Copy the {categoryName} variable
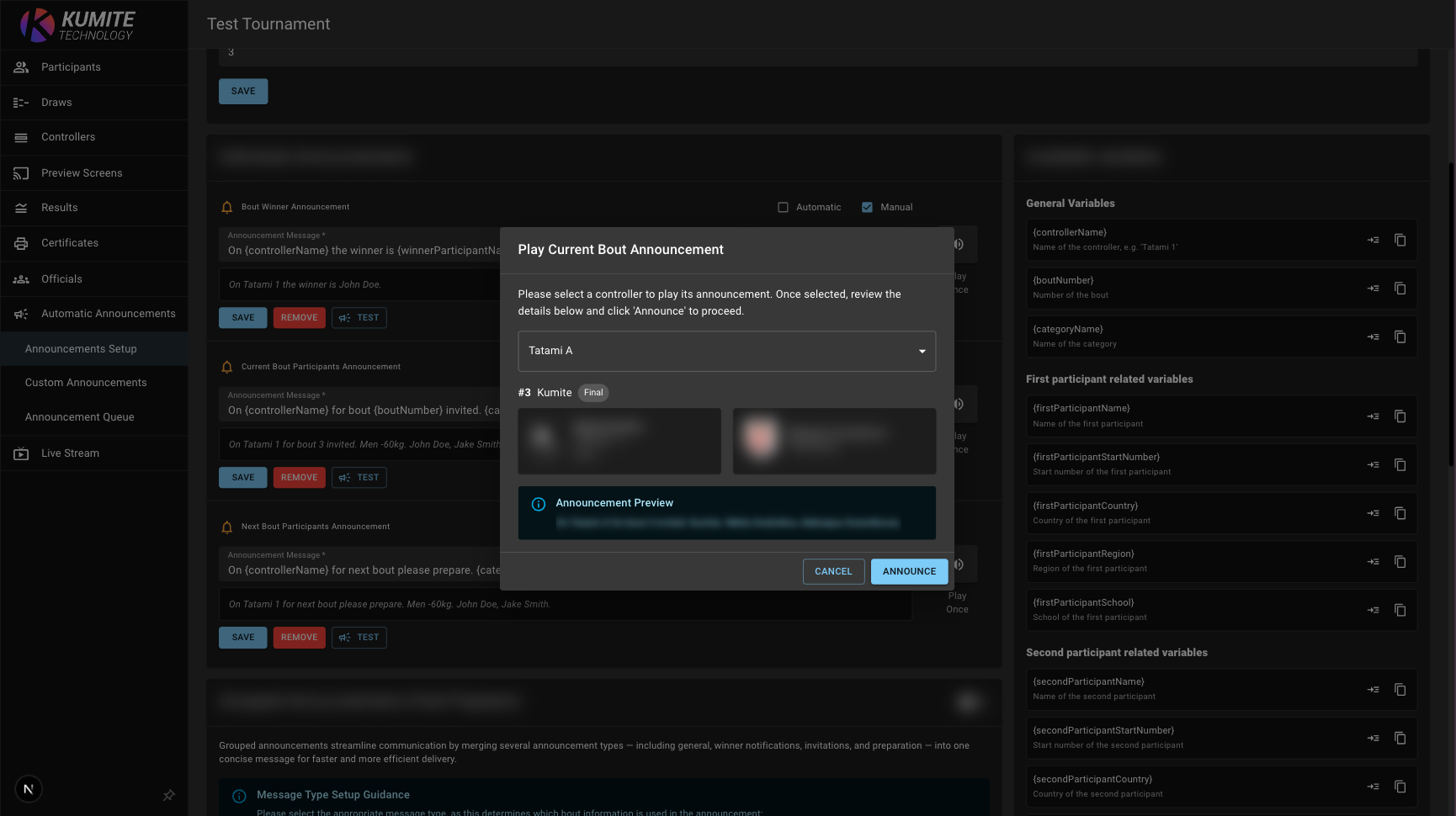This screenshot has height=816, width=1456. [x=1400, y=336]
